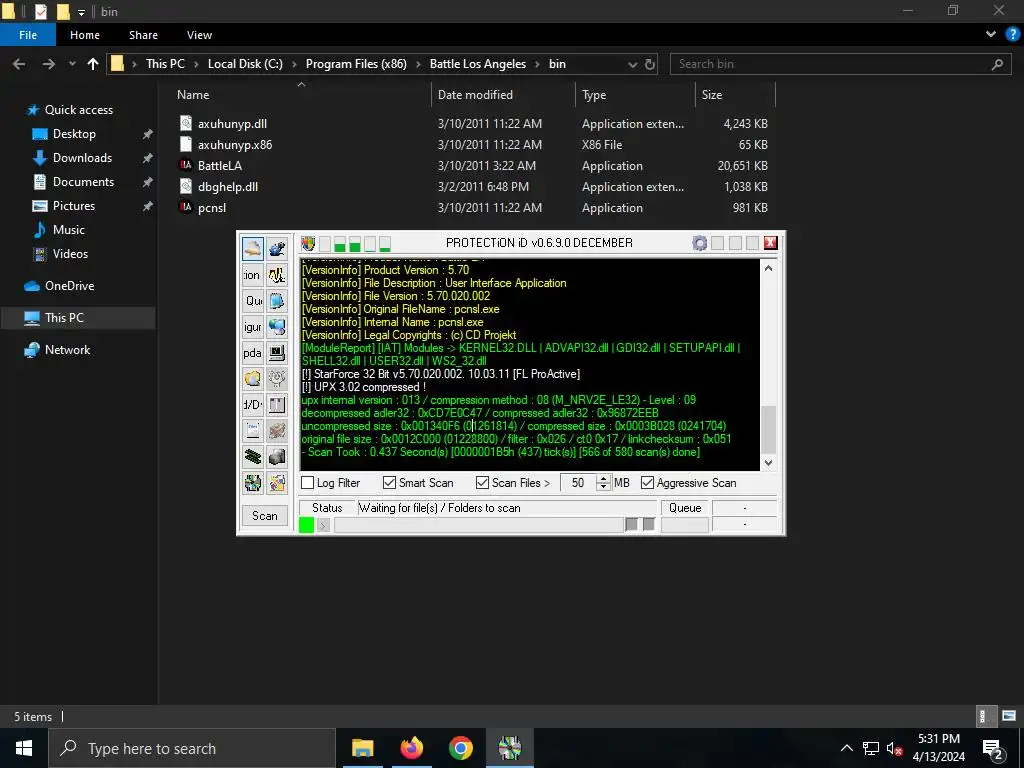Click the Search bin field
Viewport: 1024px width, 768px height.
tap(839, 64)
